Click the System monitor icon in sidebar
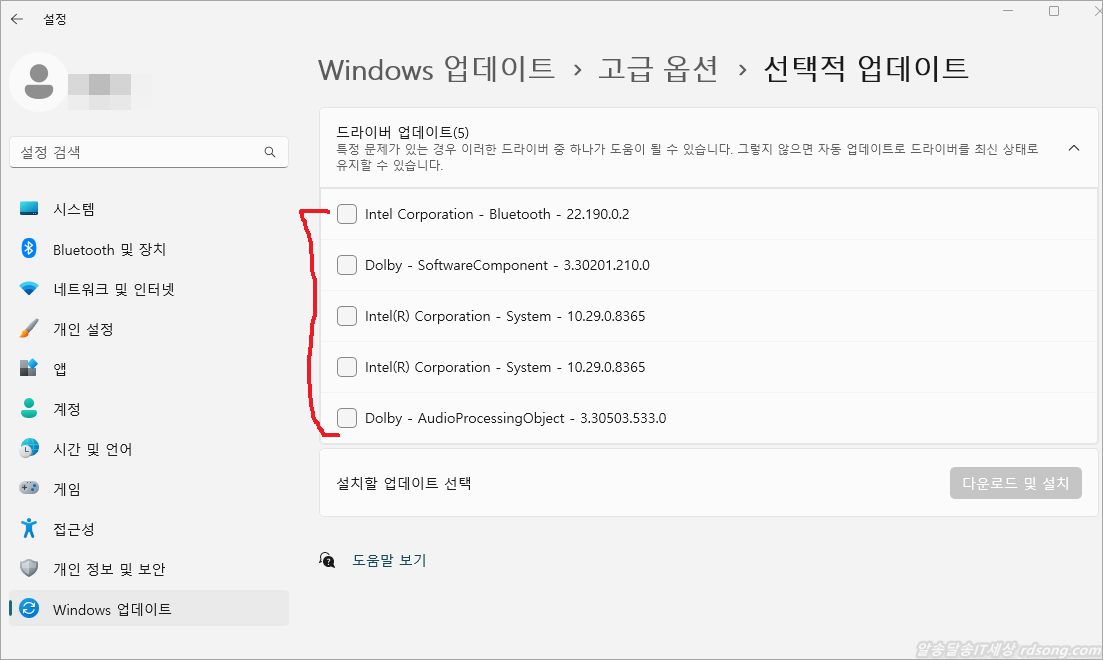The width and height of the screenshot is (1103, 660). (x=29, y=209)
